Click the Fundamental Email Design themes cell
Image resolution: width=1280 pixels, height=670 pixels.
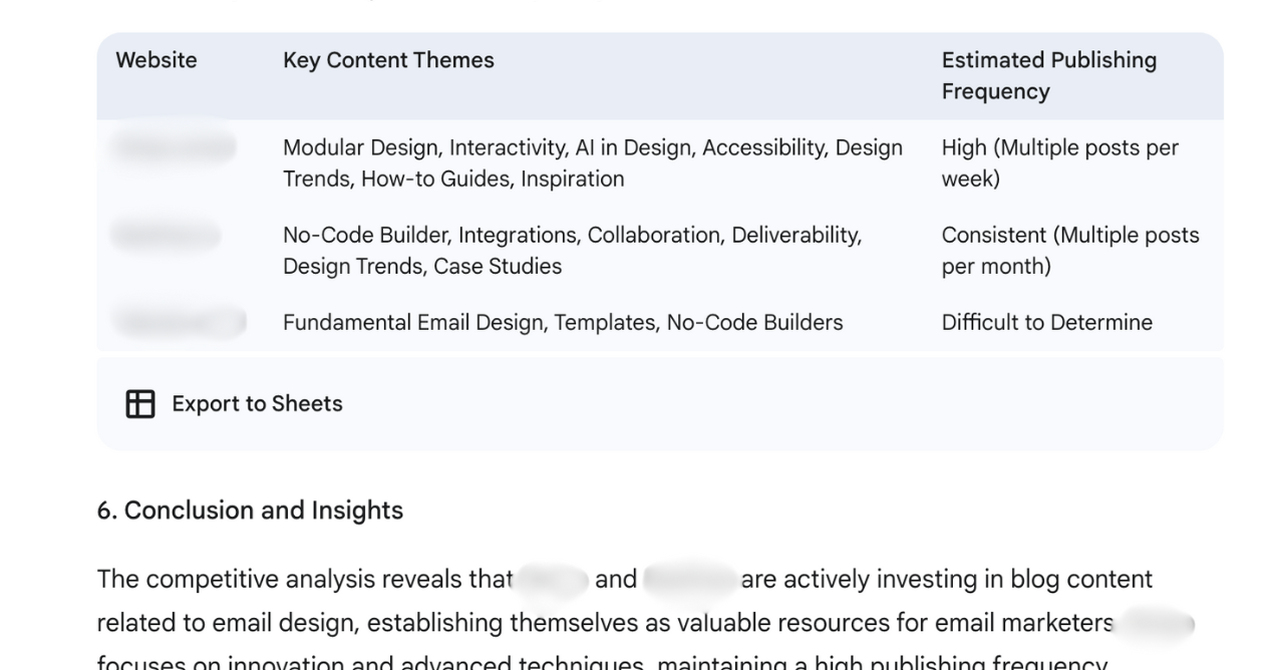point(563,323)
